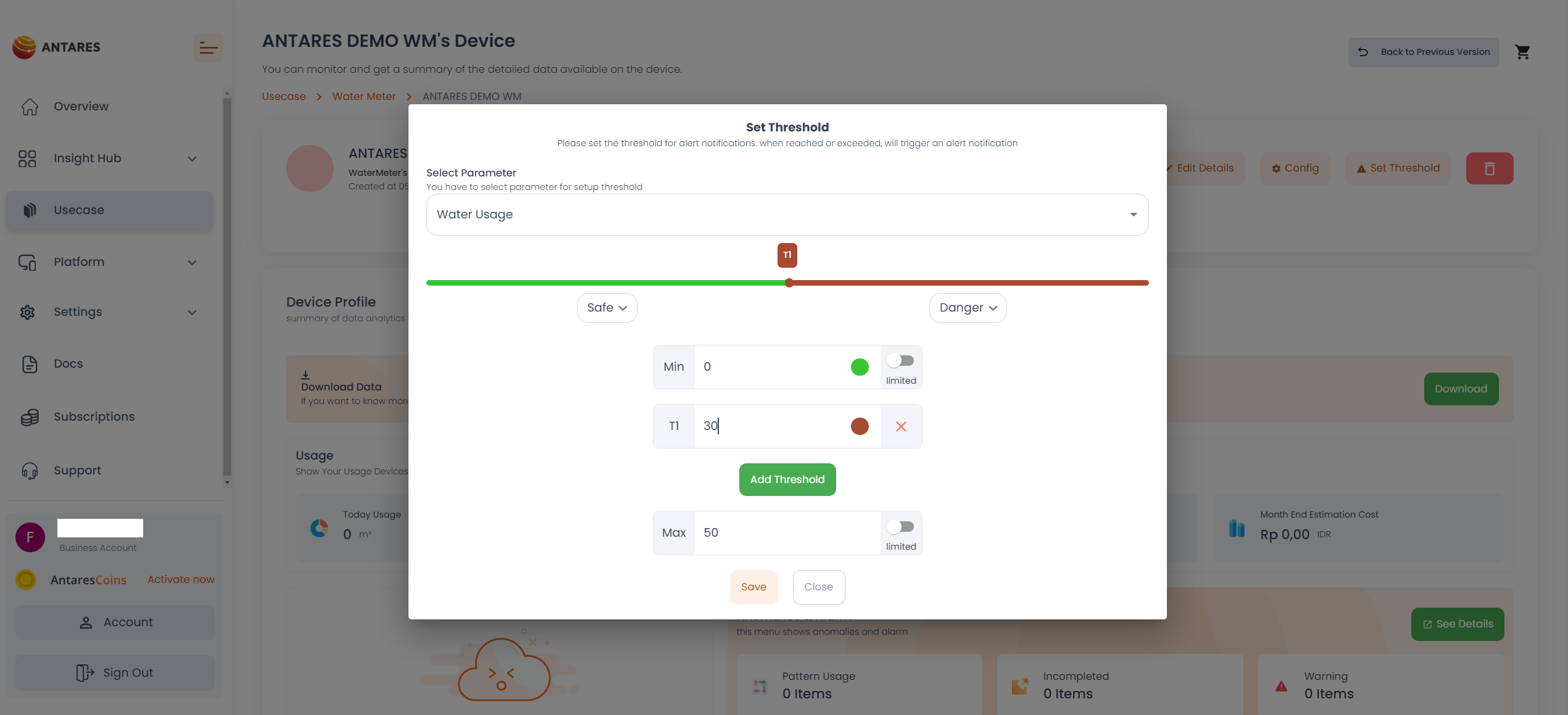Image resolution: width=1568 pixels, height=715 pixels.
Task: Collapse sidebar with hamburger menu icon
Action: tap(208, 48)
